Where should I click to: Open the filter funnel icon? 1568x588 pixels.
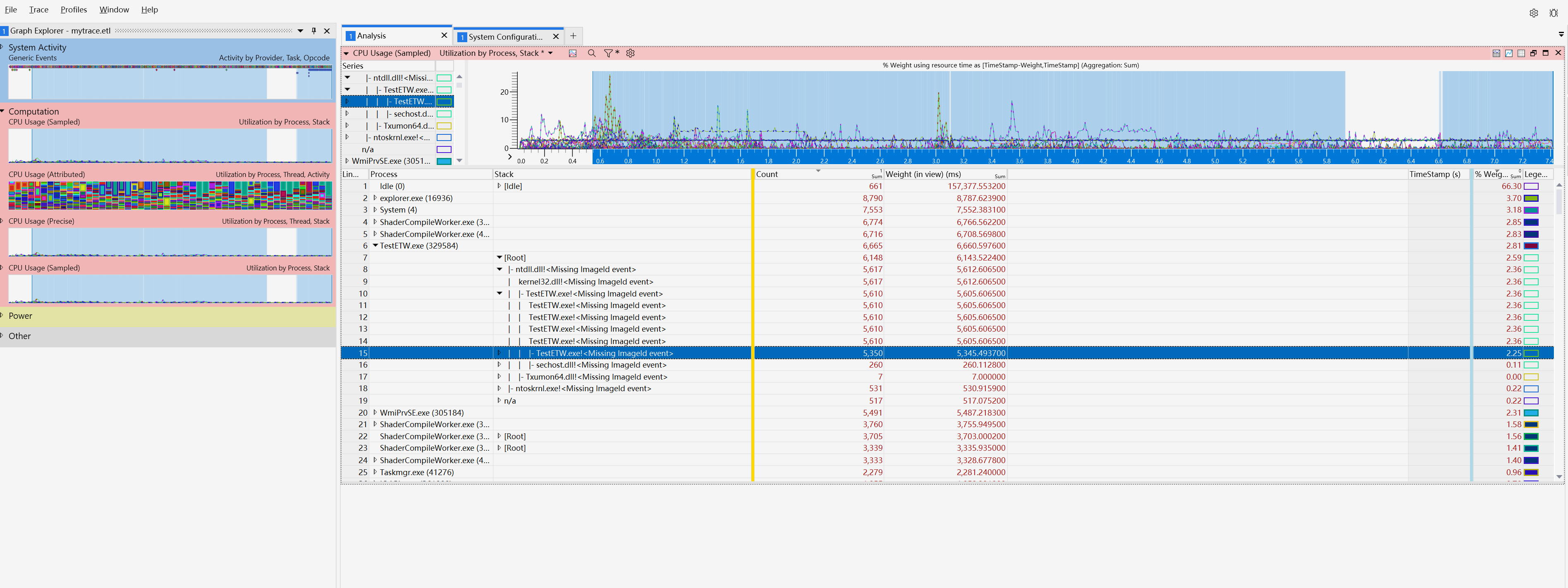coord(608,54)
